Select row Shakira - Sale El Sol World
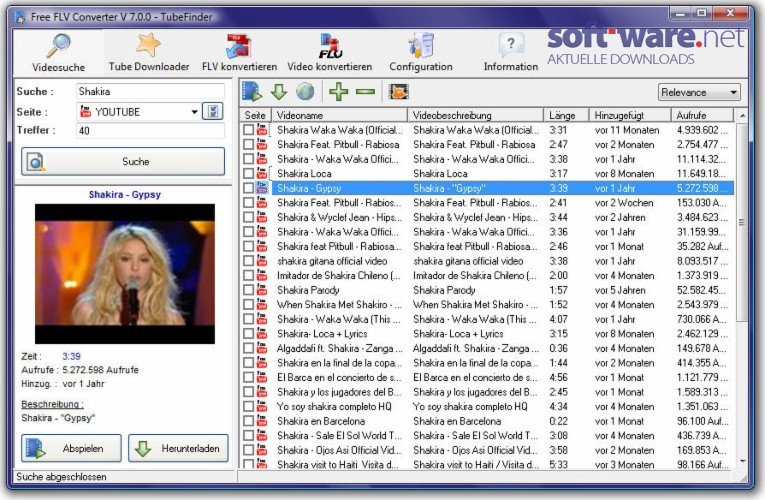 [x=487, y=436]
